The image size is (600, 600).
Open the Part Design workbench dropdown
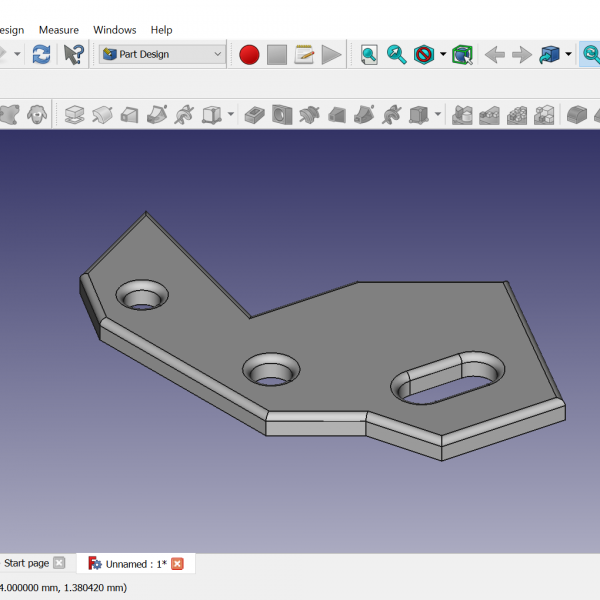coord(162,54)
